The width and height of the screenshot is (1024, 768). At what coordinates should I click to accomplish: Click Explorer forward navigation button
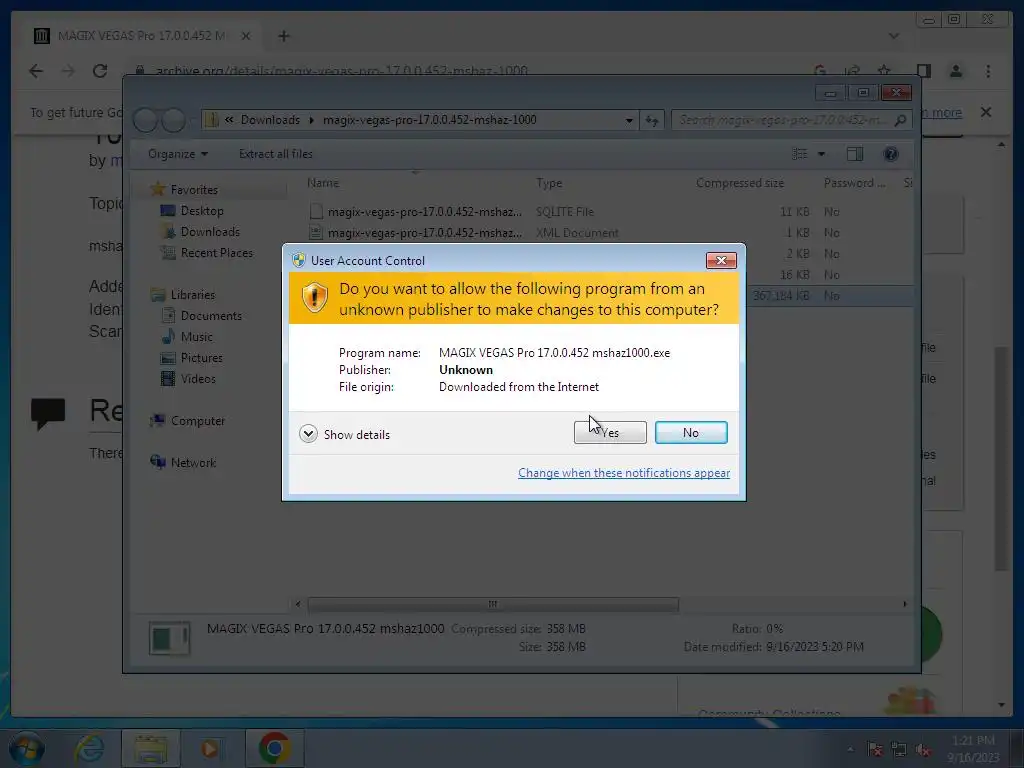coord(174,120)
